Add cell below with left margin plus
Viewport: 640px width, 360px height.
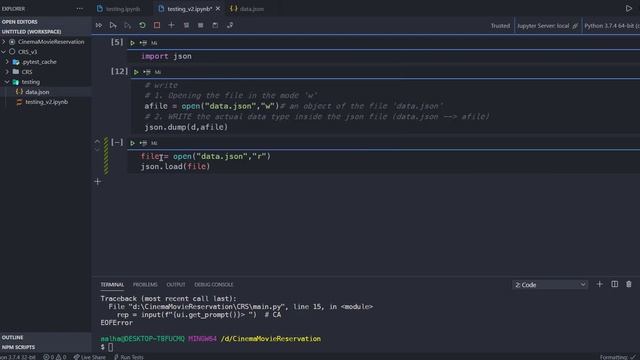click(x=97, y=182)
